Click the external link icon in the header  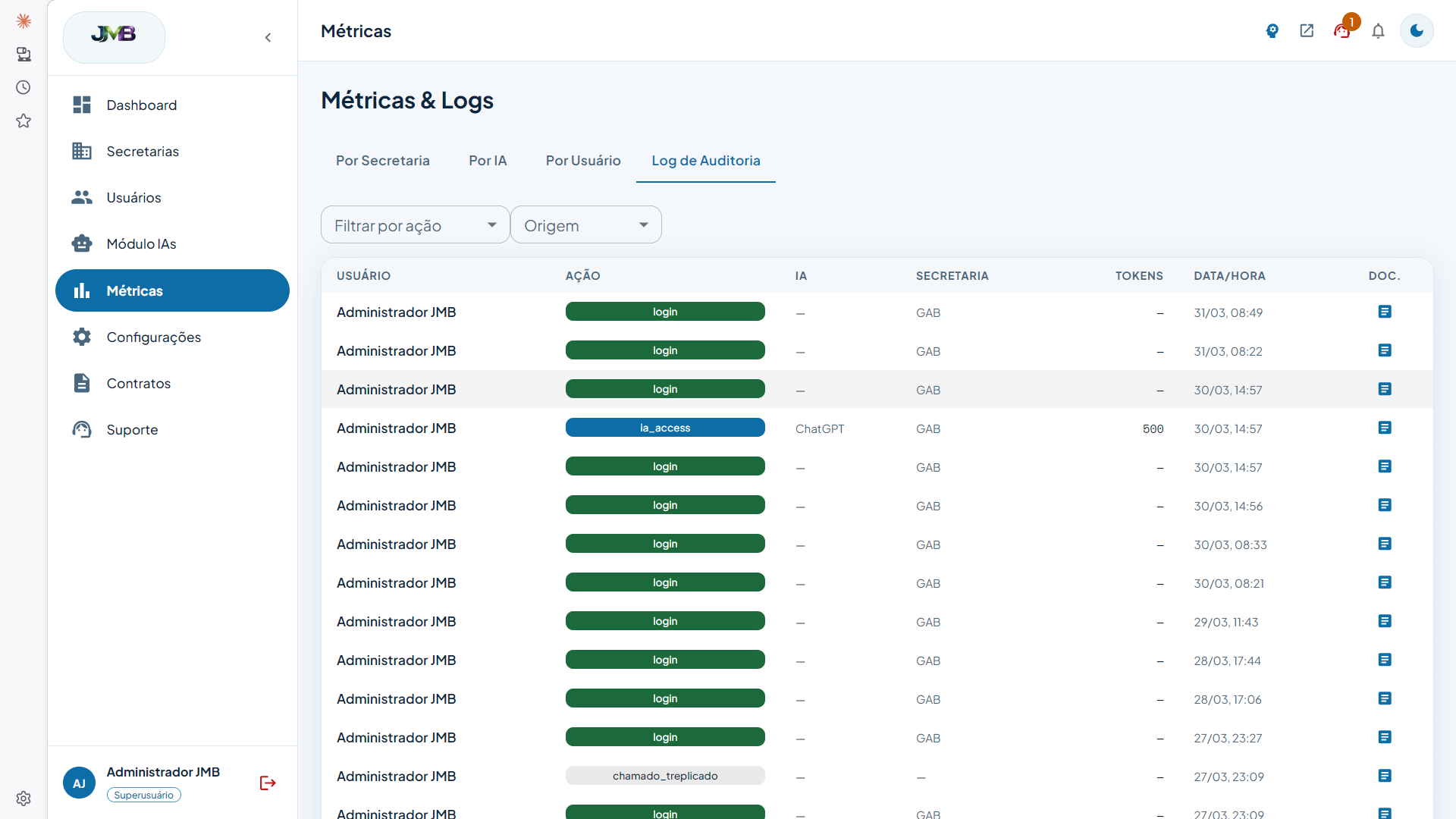1307,31
